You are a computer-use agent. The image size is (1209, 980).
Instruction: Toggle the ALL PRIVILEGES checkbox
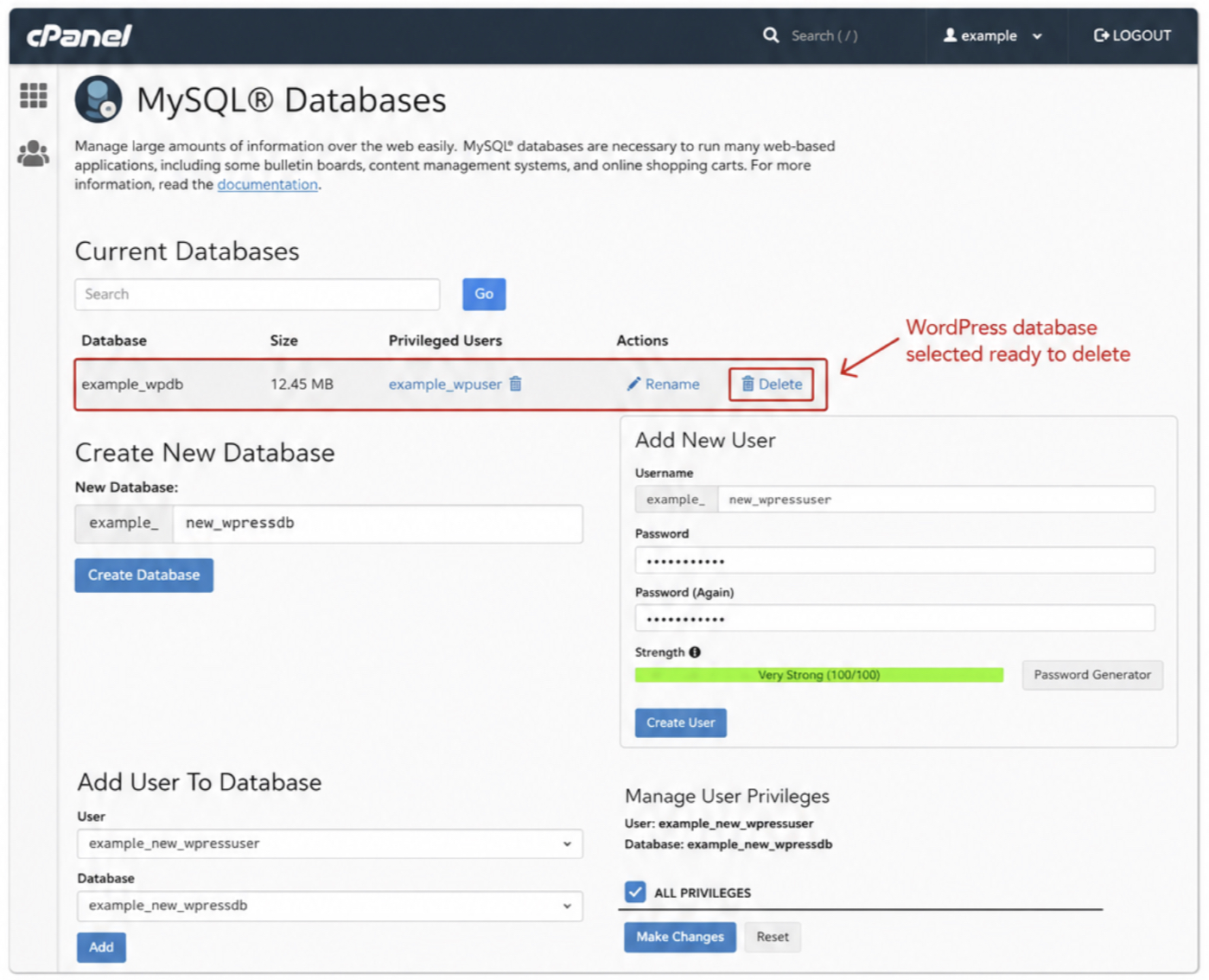635,892
